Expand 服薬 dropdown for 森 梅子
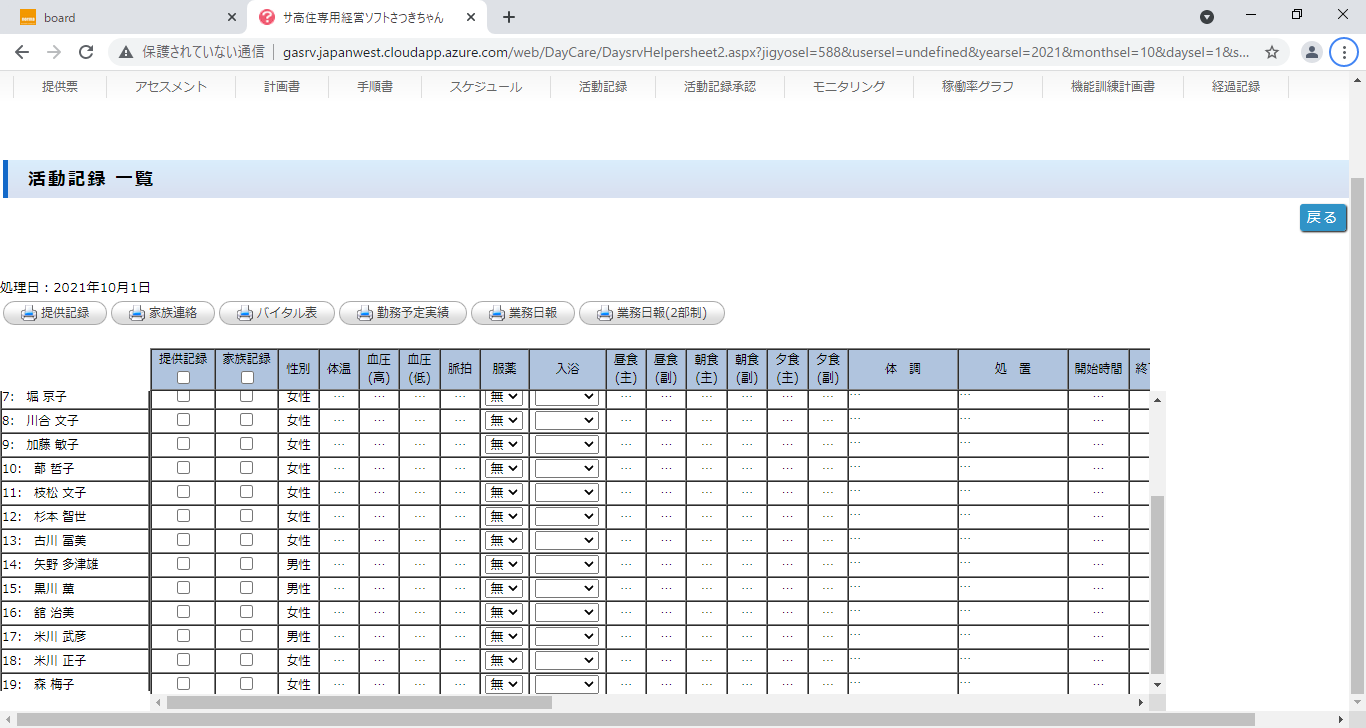 [504, 685]
